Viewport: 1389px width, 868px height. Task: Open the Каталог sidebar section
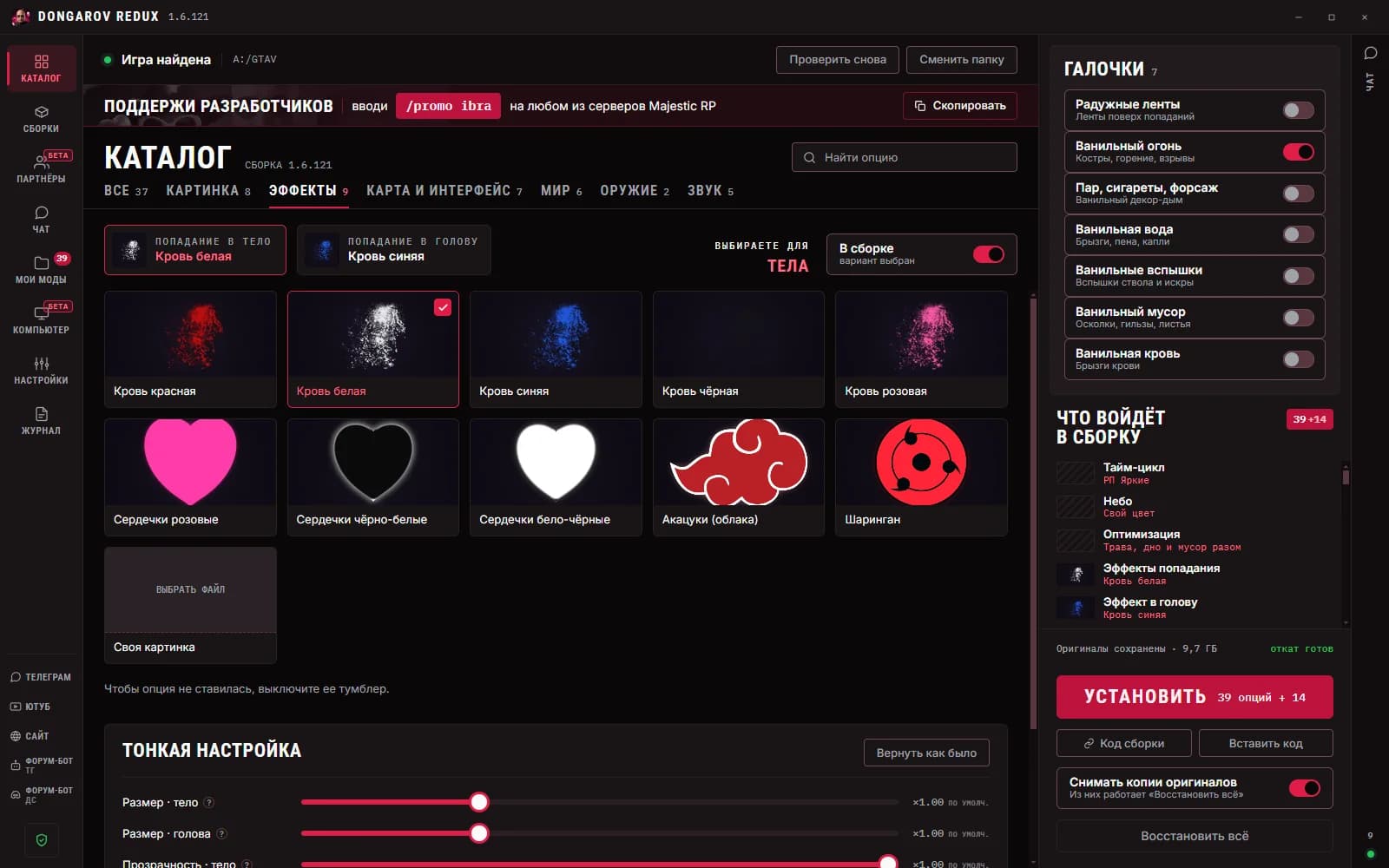pos(41,69)
